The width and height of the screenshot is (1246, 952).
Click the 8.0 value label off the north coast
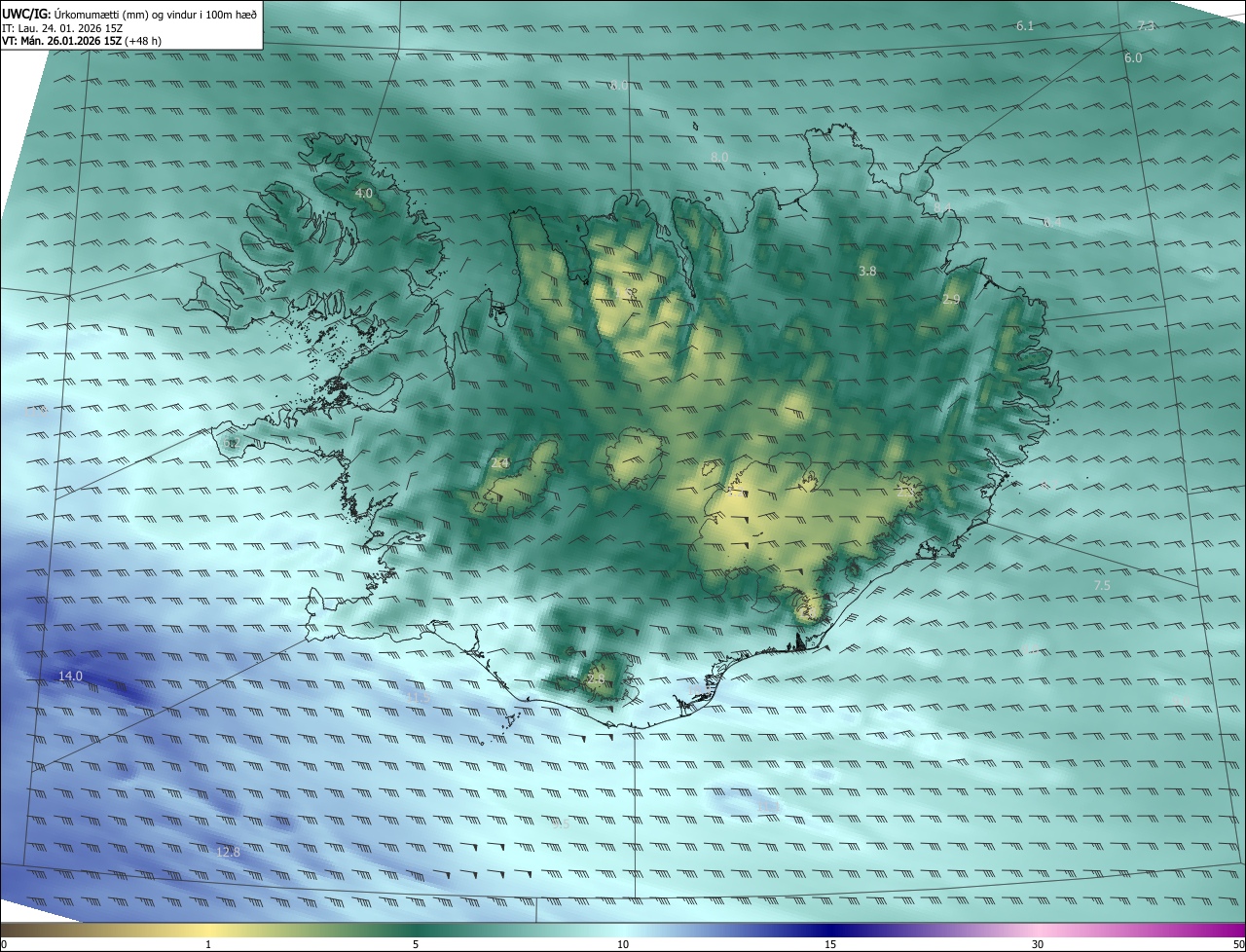point(719,157)
